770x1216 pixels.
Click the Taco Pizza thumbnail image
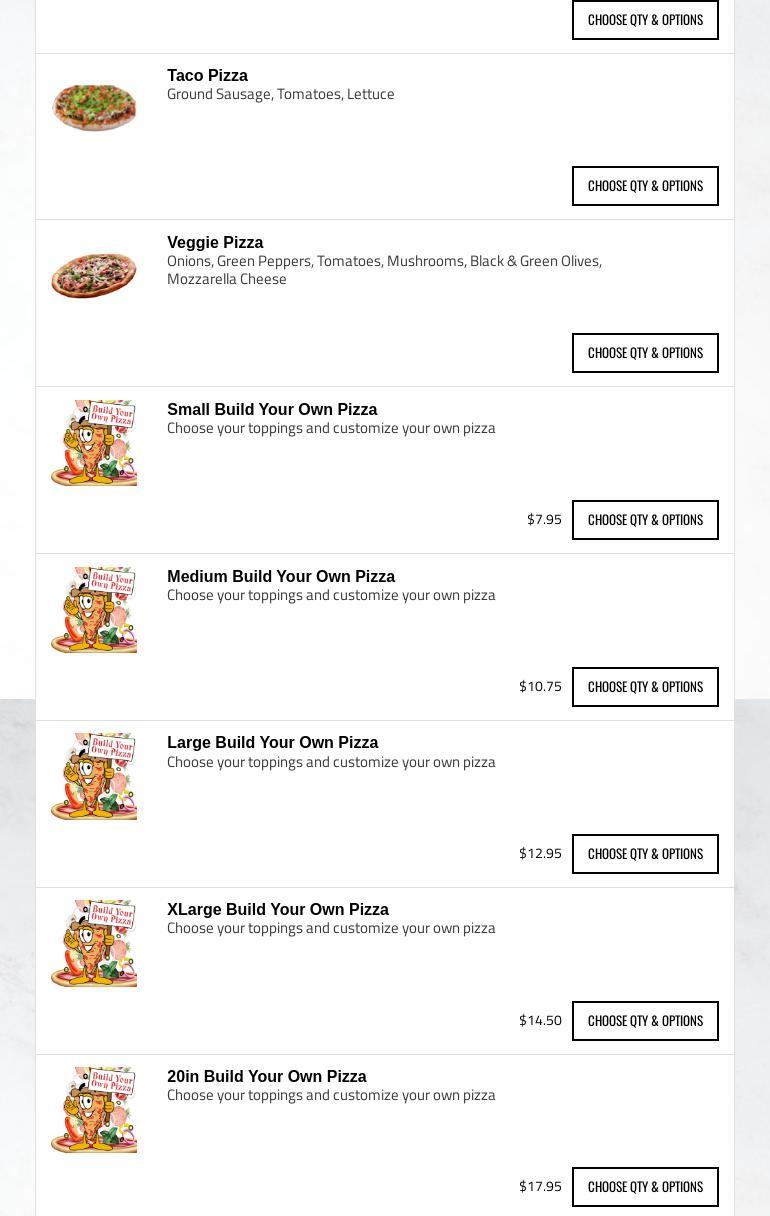coord(94,107)
